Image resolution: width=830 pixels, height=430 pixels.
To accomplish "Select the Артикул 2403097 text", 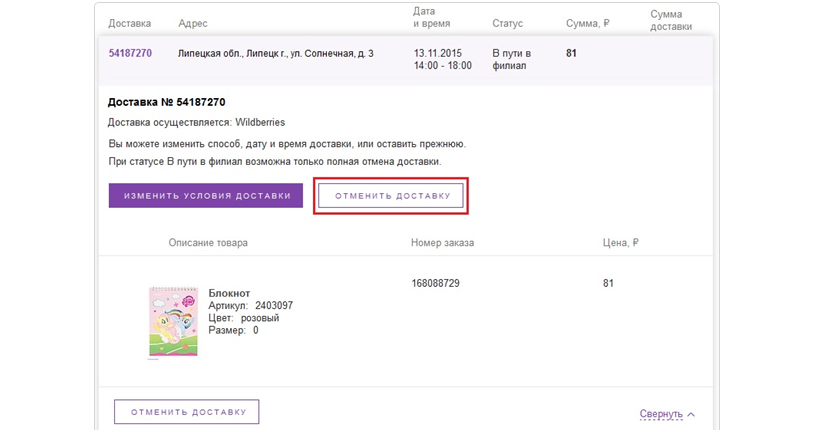I will click(x=250, y=306).
